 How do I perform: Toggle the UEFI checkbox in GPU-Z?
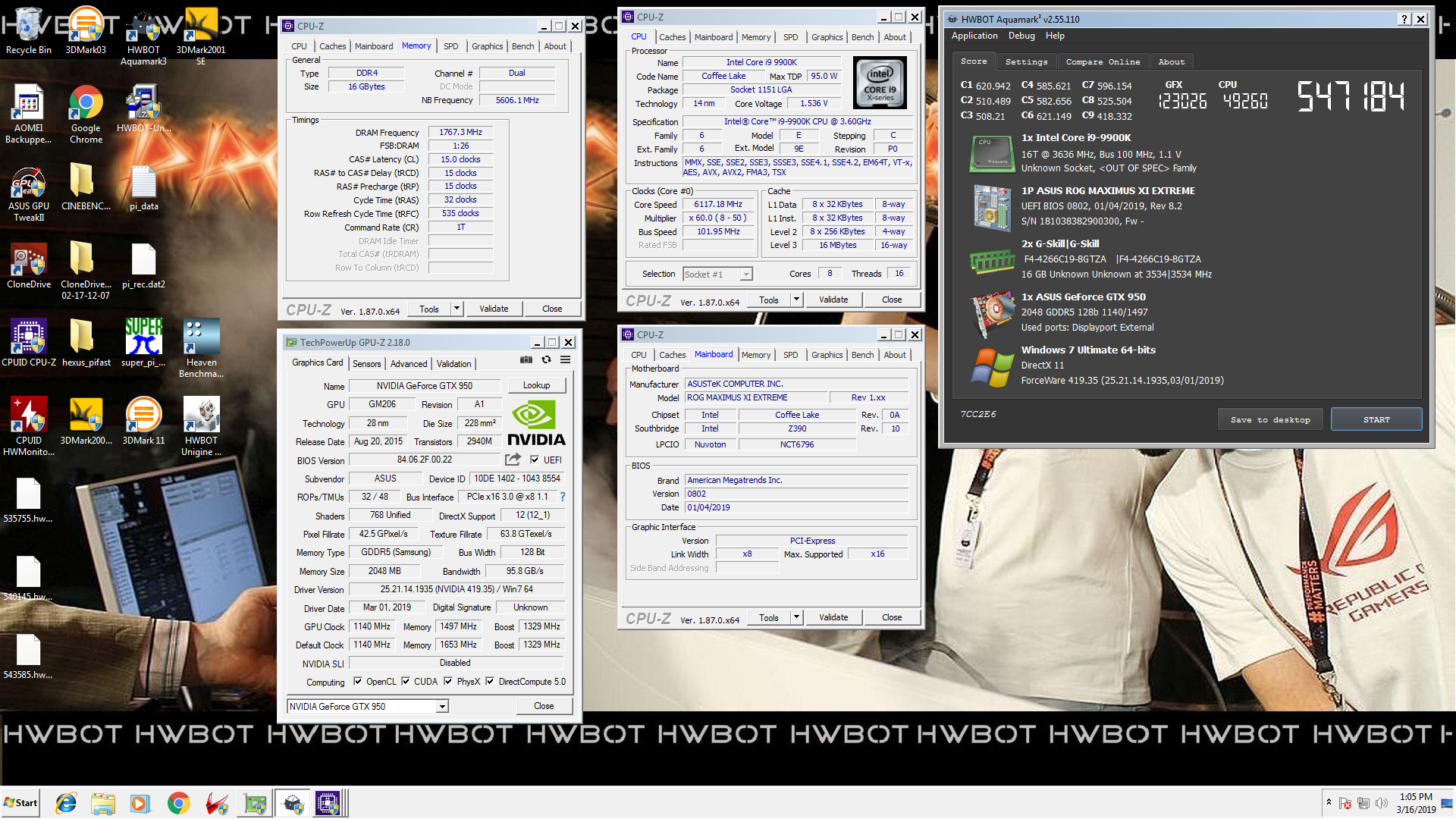tap(535, 460)
